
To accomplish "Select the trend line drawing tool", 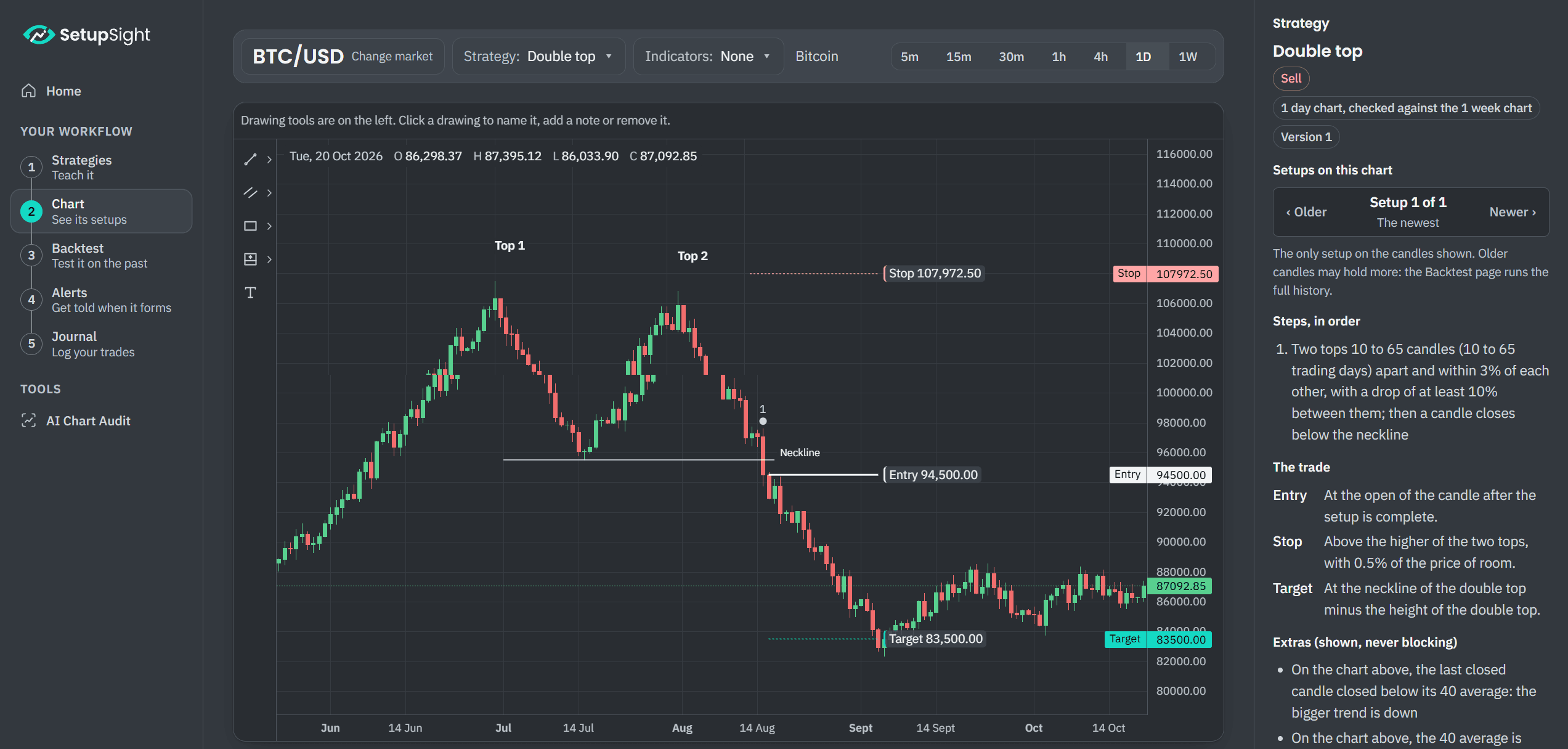I will 250,159.
